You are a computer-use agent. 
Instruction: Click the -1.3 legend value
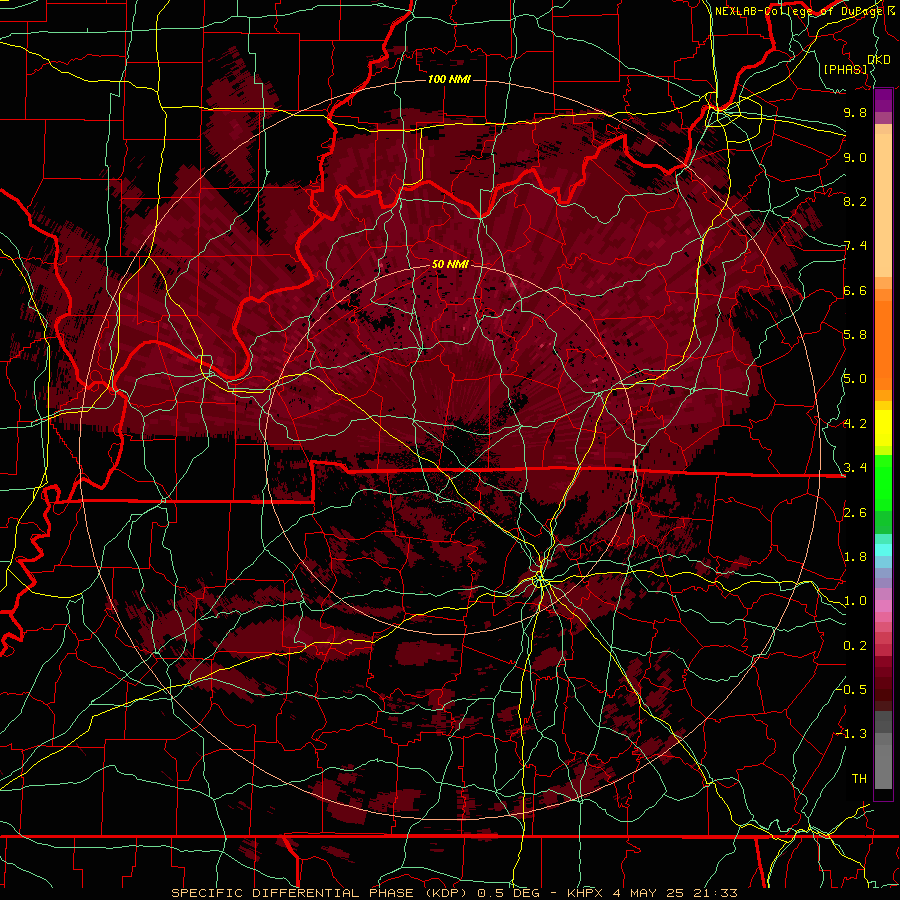coord(851,734)
